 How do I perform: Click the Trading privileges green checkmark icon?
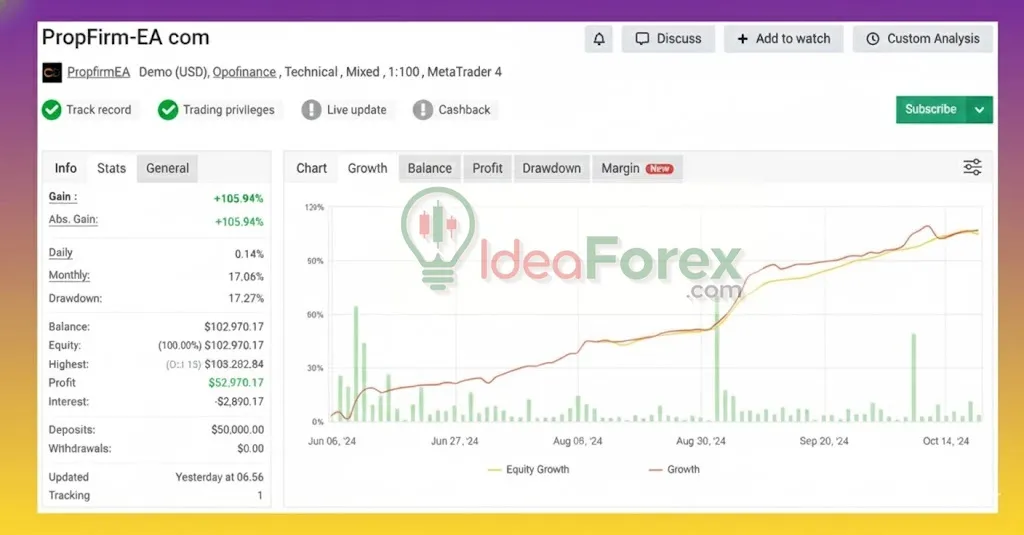168,110
